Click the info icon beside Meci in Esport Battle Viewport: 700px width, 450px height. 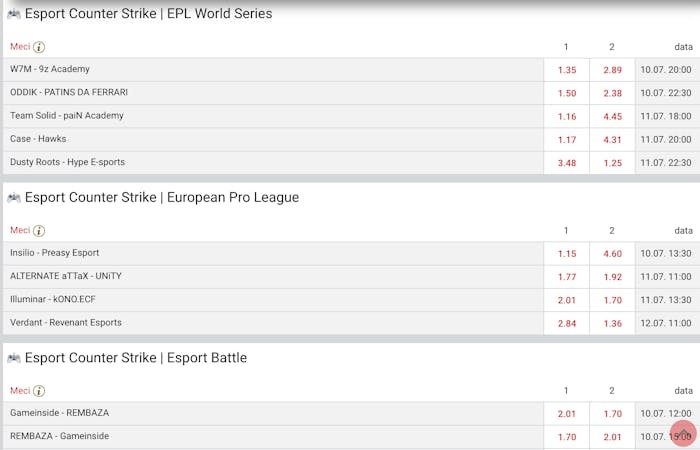[39, 391]
